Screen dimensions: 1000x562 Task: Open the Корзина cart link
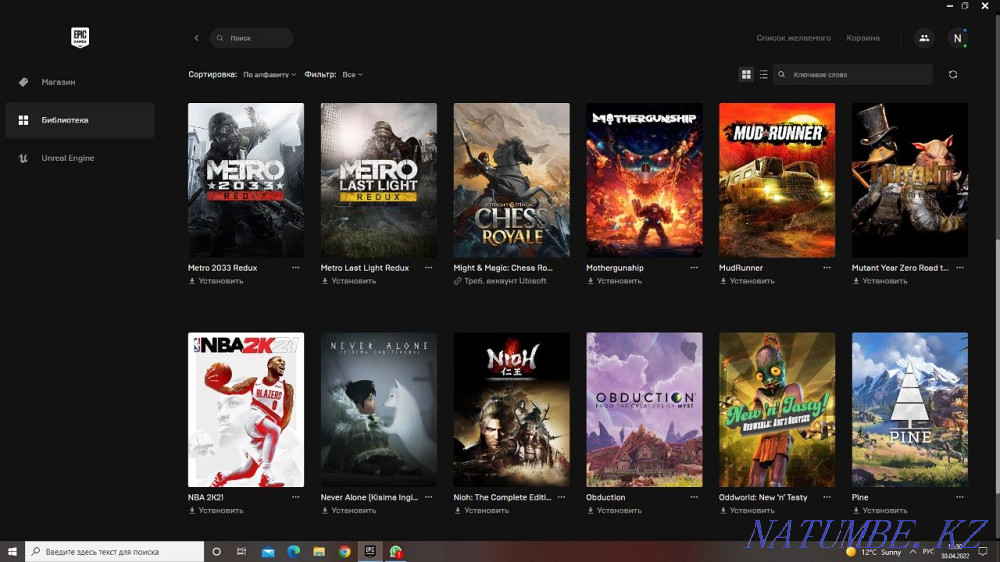[x=862, y=38]
